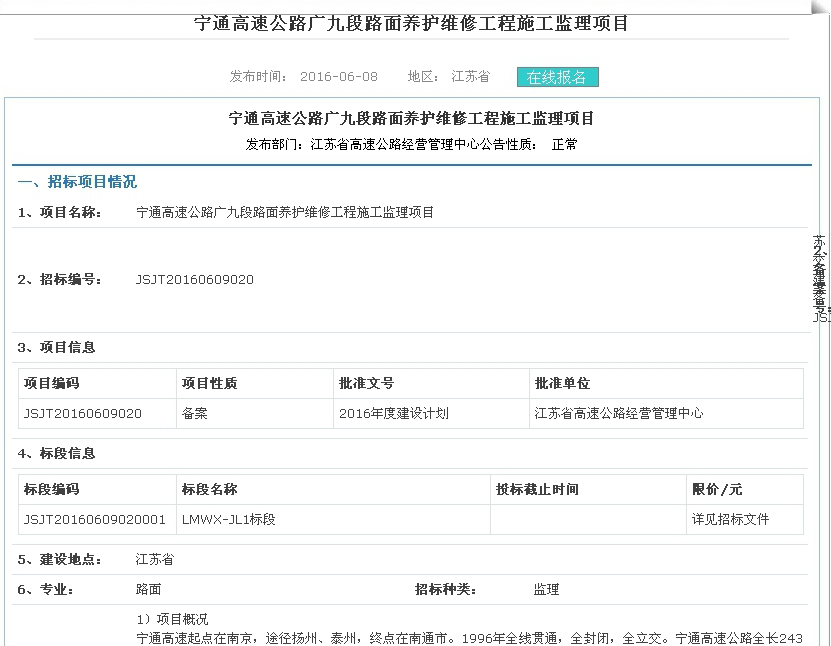Click the 3、项目信息 heading
This screenshot has height=646, width=831.
(x=56, y=347)
